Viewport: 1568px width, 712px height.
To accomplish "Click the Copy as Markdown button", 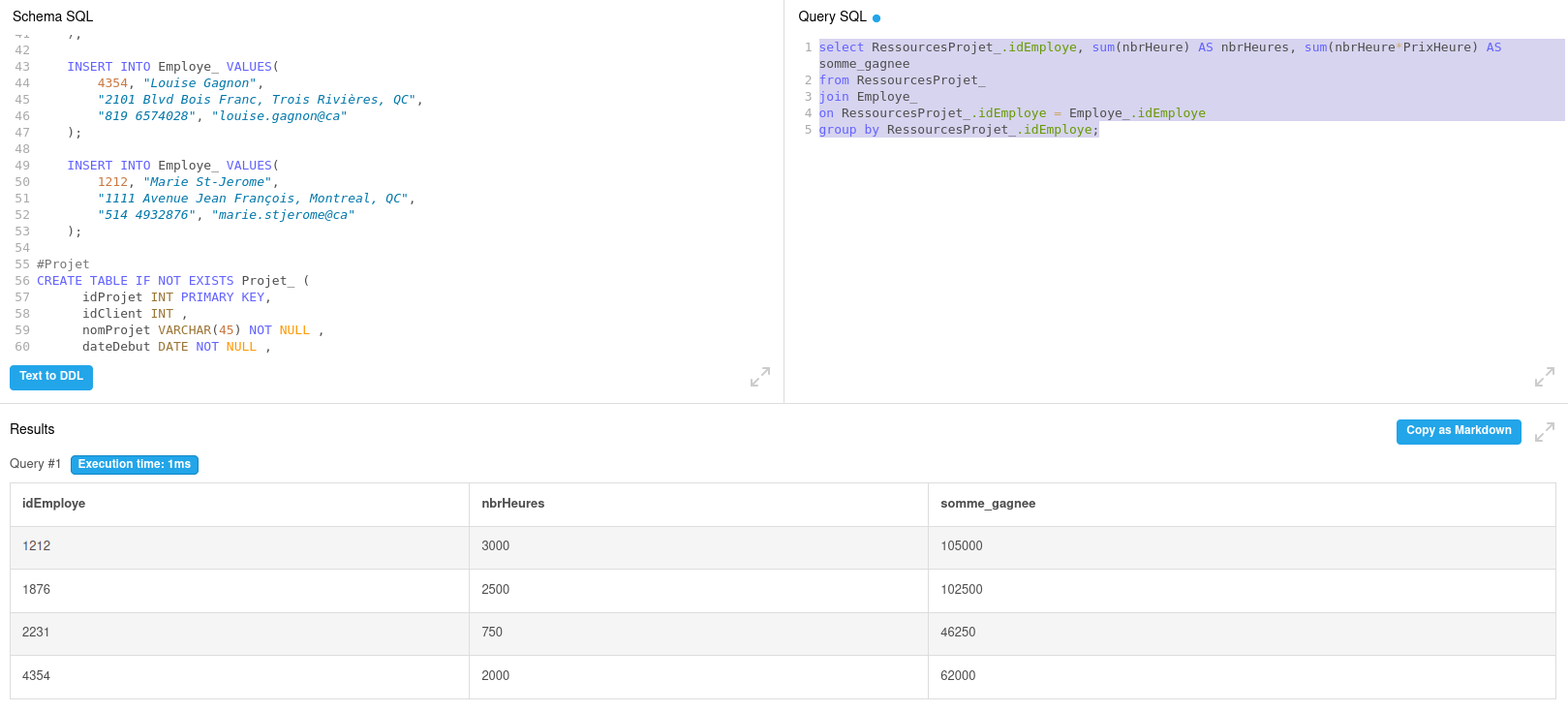I will click(1459, 431).
